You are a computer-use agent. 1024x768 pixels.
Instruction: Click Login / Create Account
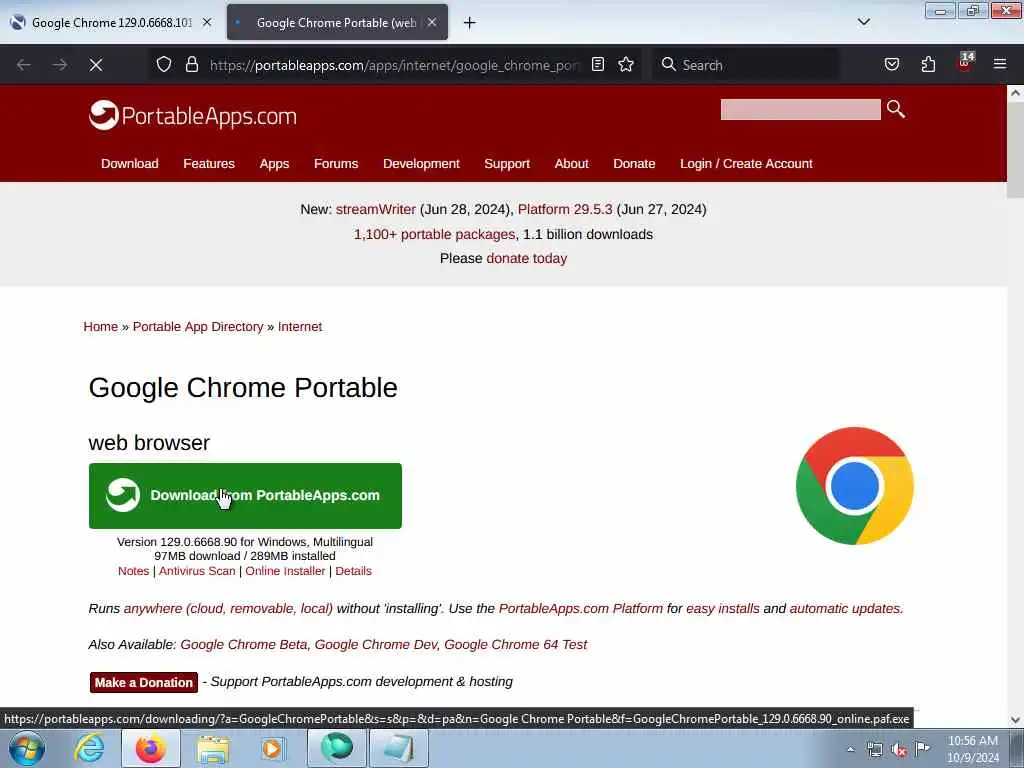click(746, 164)
